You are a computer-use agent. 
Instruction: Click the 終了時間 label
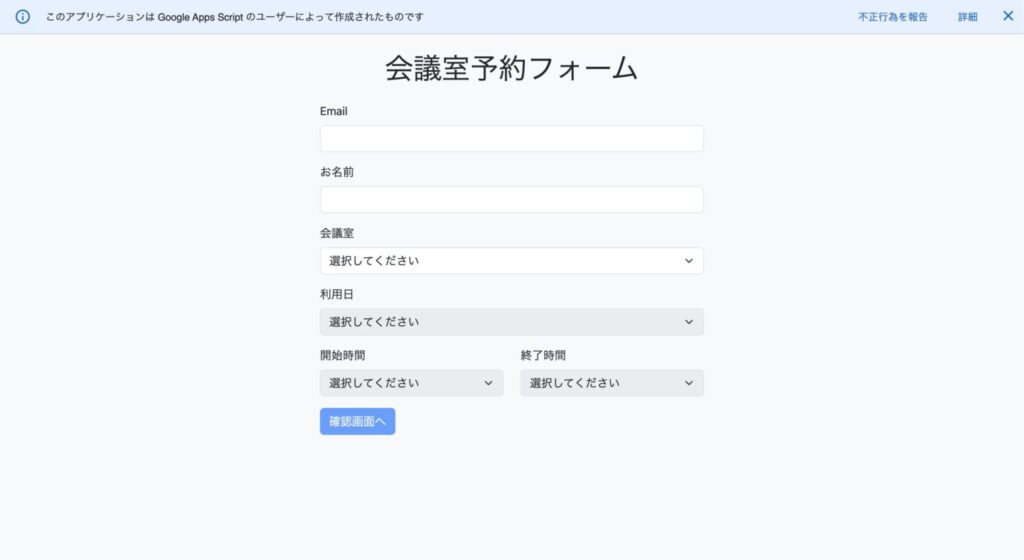pos(543,356)
